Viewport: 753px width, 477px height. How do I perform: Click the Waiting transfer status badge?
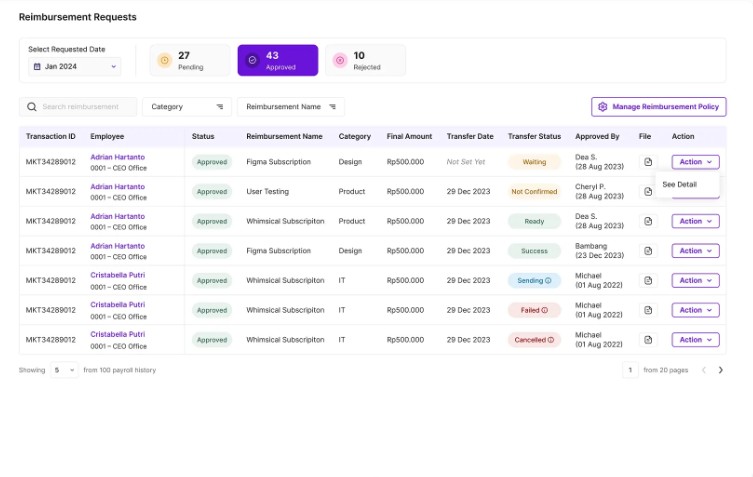[534, 162]
